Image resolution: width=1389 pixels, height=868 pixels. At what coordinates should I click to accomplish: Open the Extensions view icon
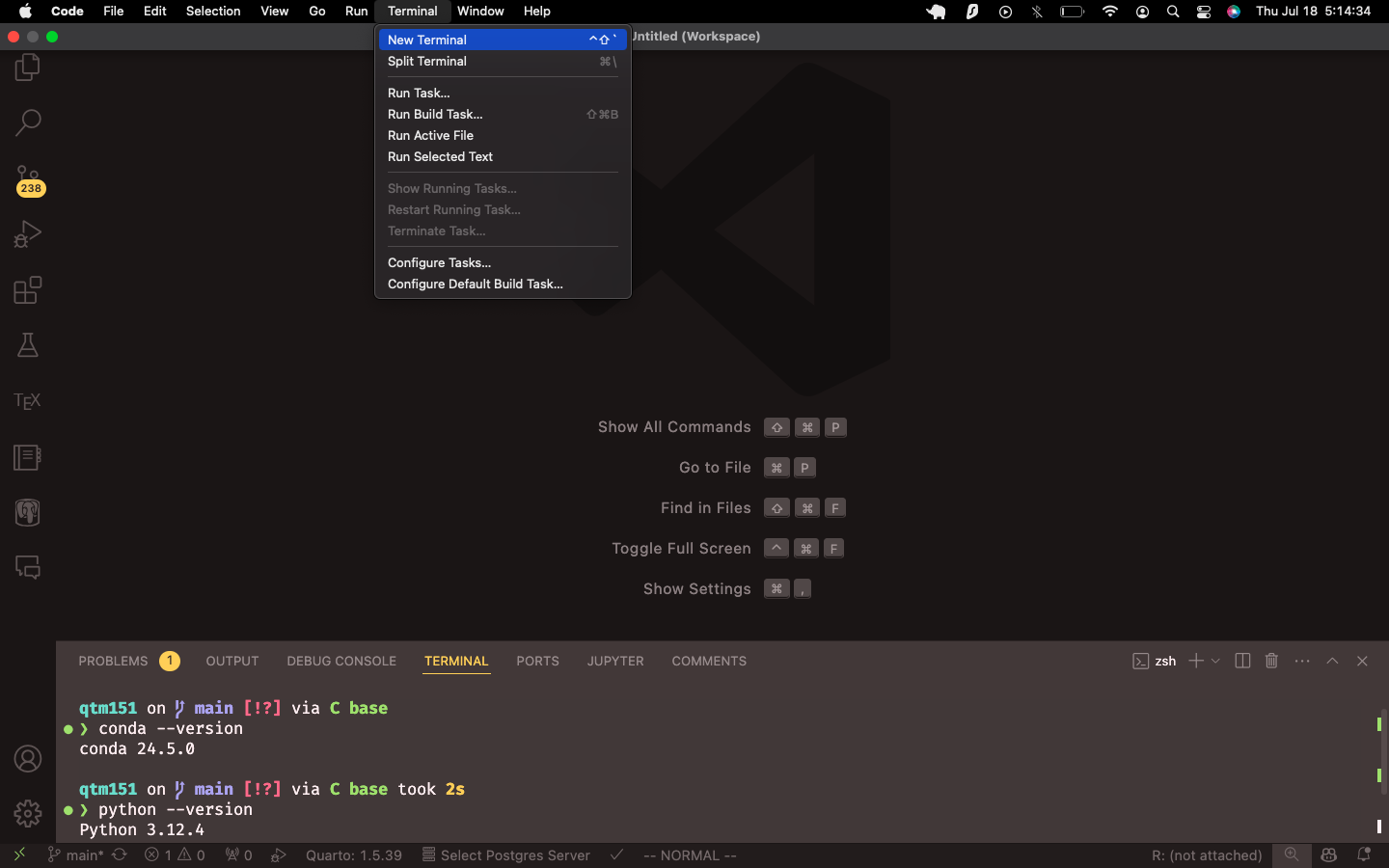pos(28,290)
